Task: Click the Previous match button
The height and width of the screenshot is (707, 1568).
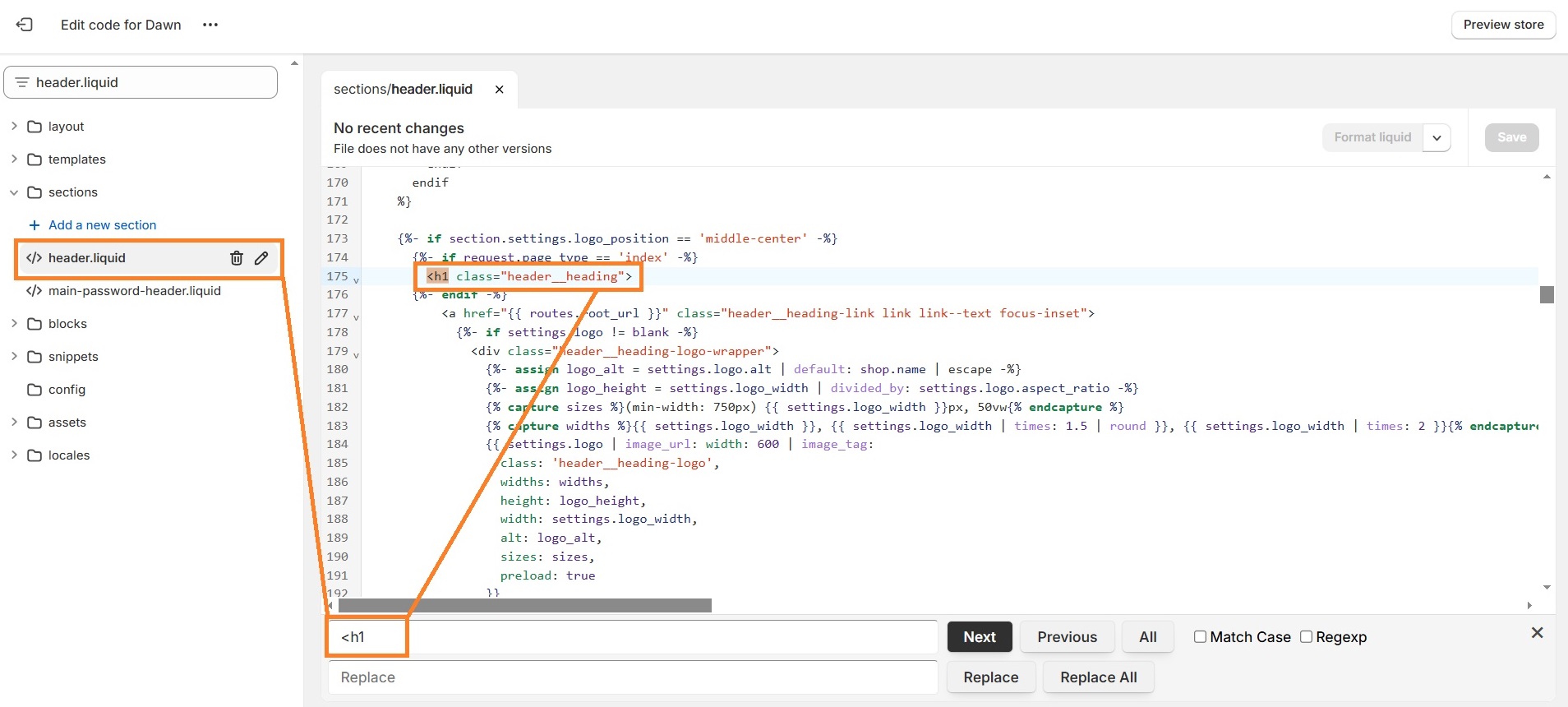Action: (1067, 637)
